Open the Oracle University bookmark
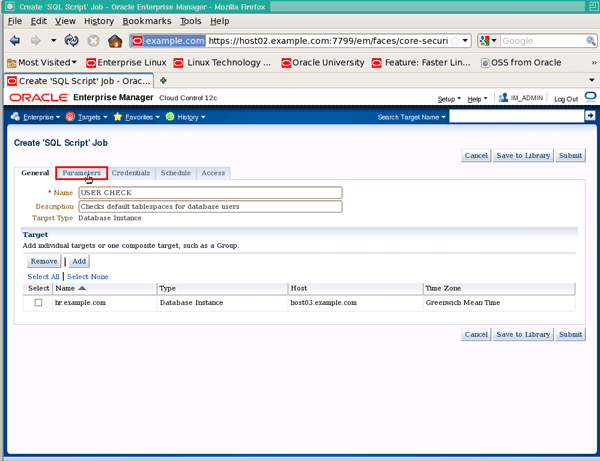Viewport: 600px width, 461px height. (x=323, y=62)
